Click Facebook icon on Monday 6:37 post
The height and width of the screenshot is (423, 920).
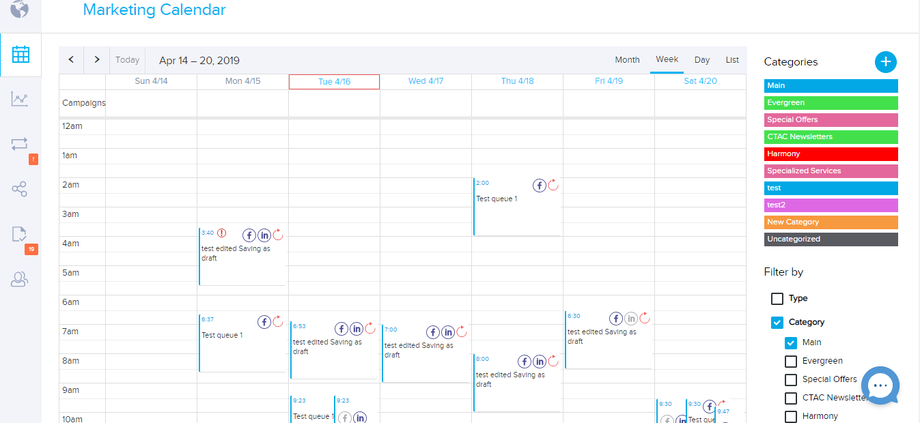pos(264,322)
